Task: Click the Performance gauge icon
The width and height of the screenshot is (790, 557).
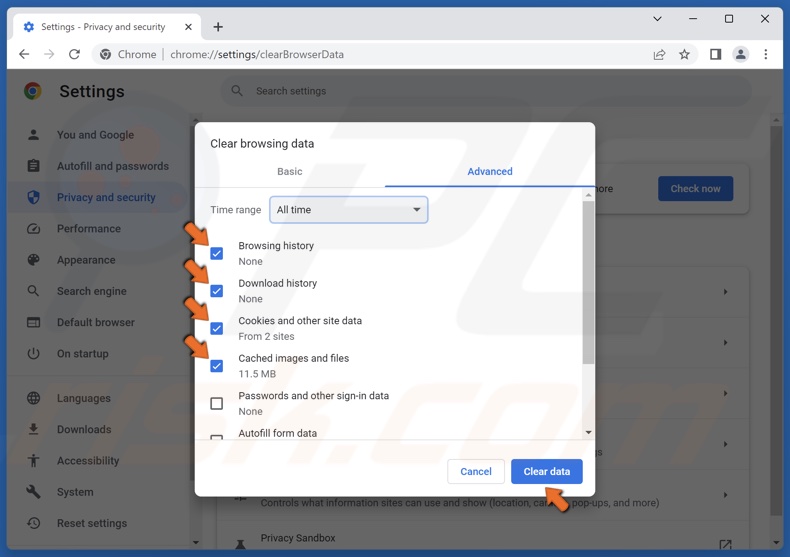Action: click(33, 229)
